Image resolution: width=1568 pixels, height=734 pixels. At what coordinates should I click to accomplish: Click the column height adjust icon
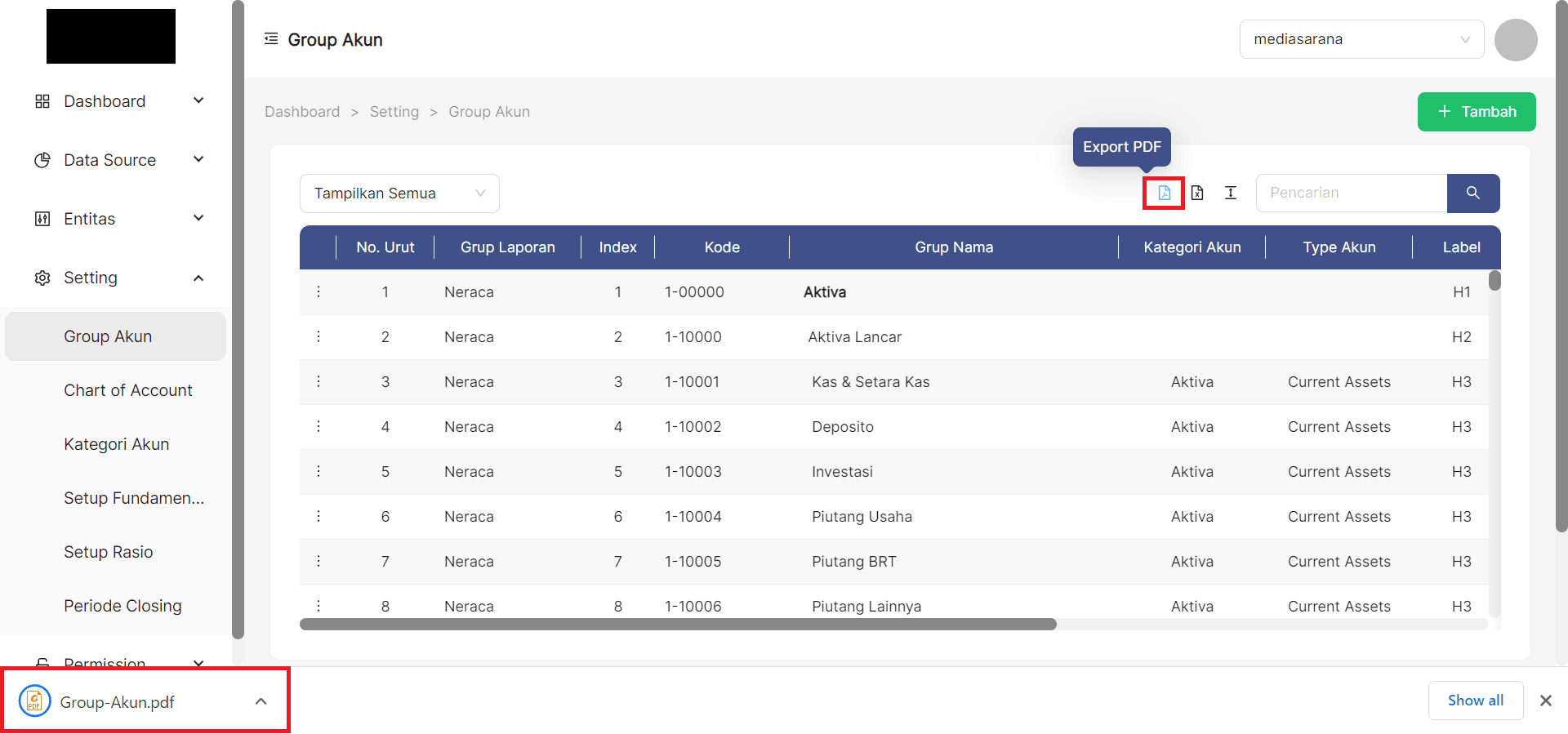click(x=1231, y=193)
